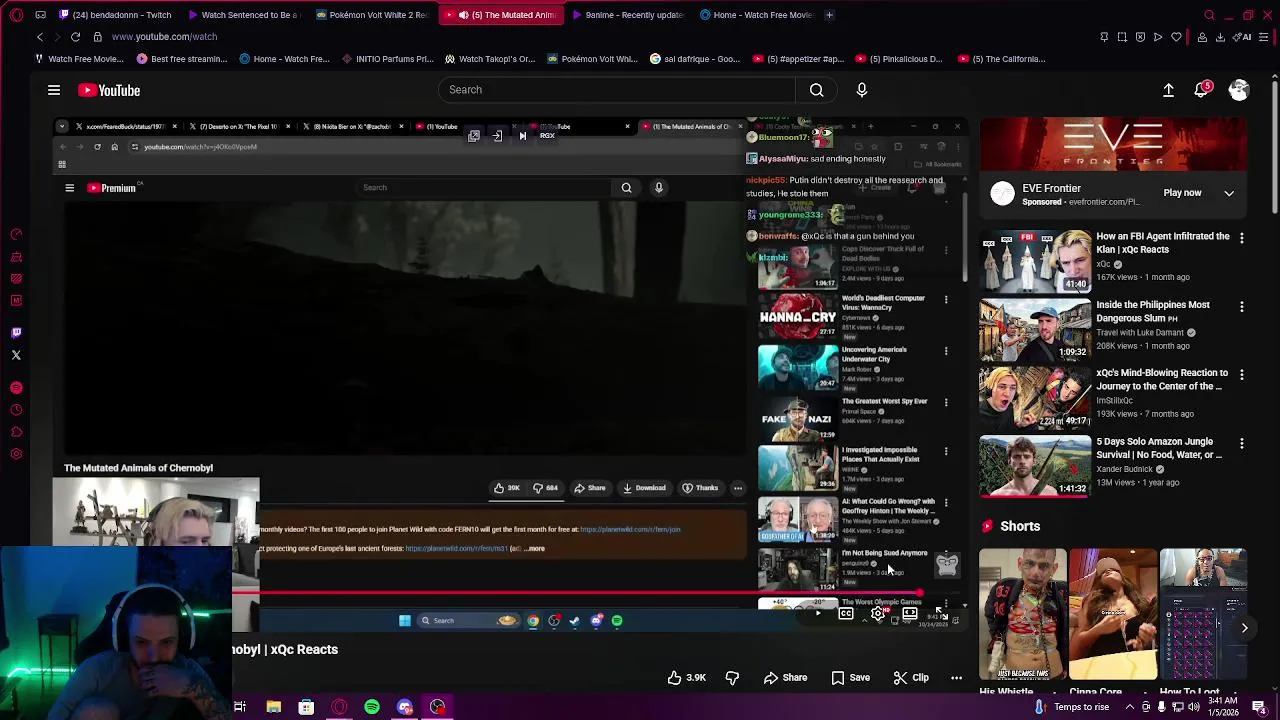Dislike inner video showing 684

click(x=545, y=488)
